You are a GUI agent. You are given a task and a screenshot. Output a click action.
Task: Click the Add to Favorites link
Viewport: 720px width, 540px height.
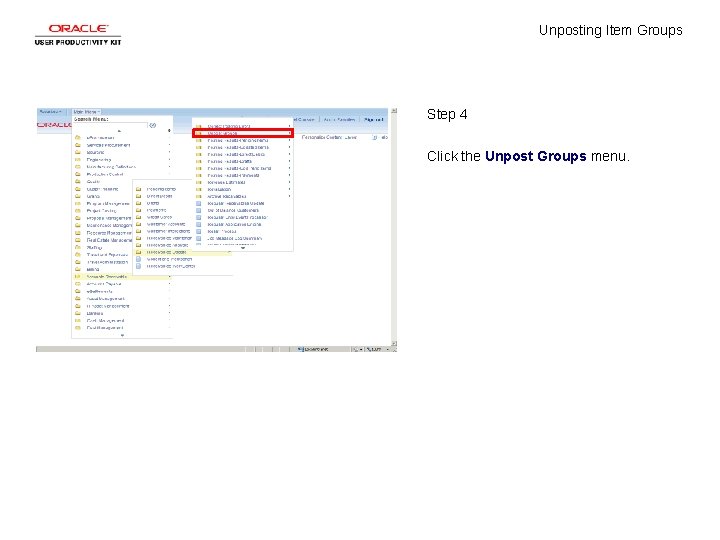coord(339,119)
